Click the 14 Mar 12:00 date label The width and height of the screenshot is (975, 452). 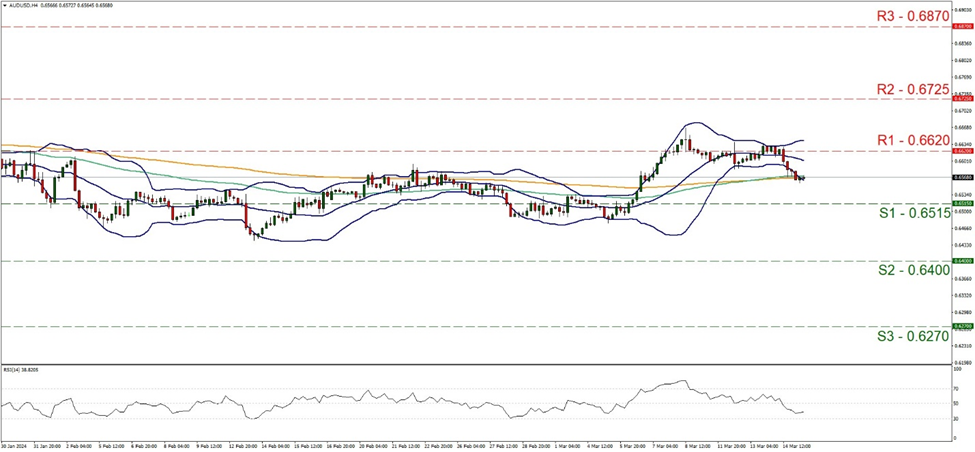799,445
